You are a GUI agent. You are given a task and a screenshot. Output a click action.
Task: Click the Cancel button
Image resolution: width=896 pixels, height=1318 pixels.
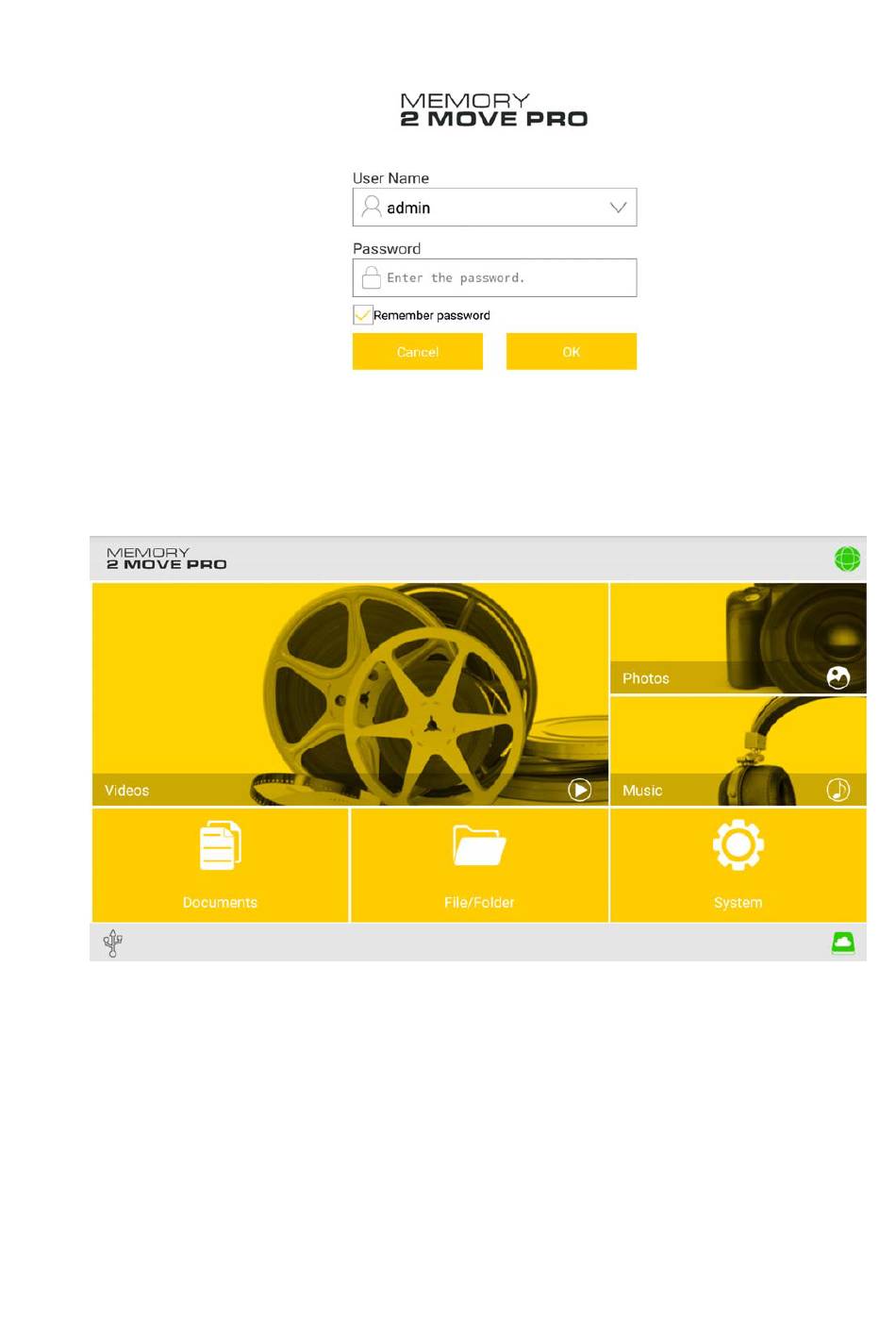coord(418,351)
